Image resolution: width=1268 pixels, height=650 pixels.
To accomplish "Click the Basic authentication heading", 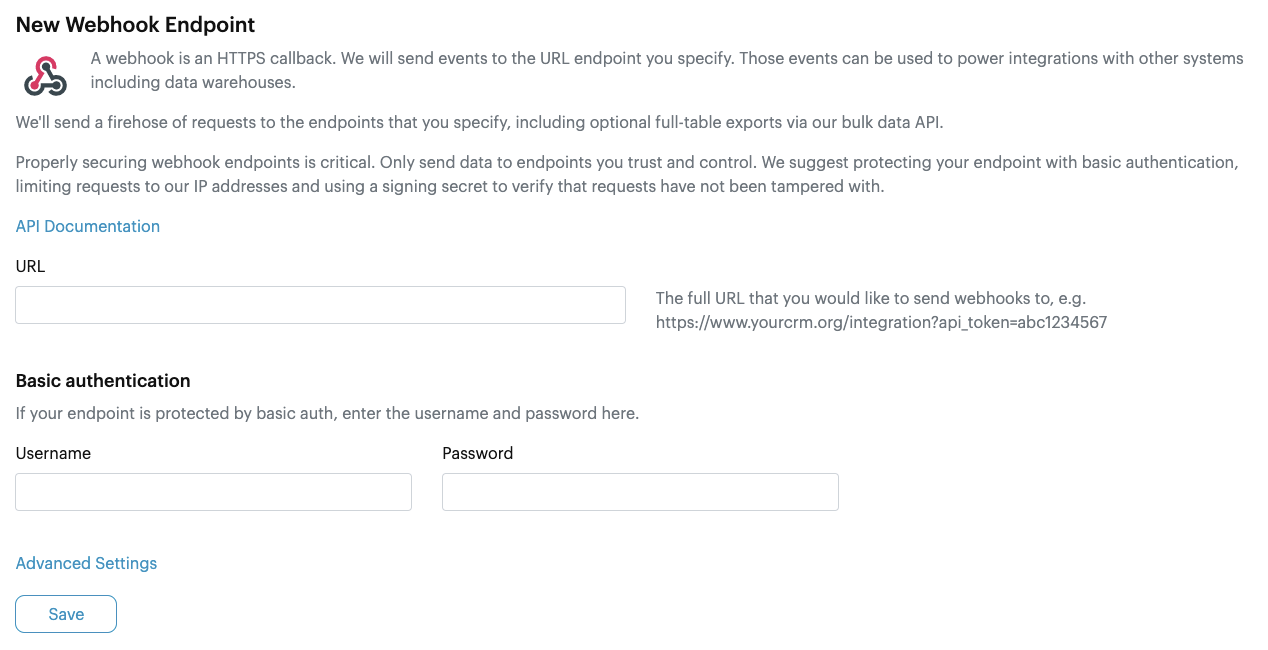I will 103,381.
